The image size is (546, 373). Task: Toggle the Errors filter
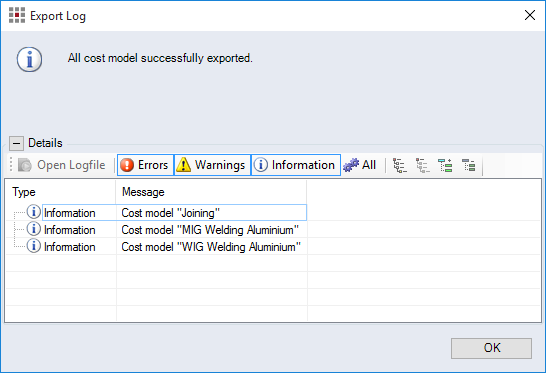[x=145, y=165]
